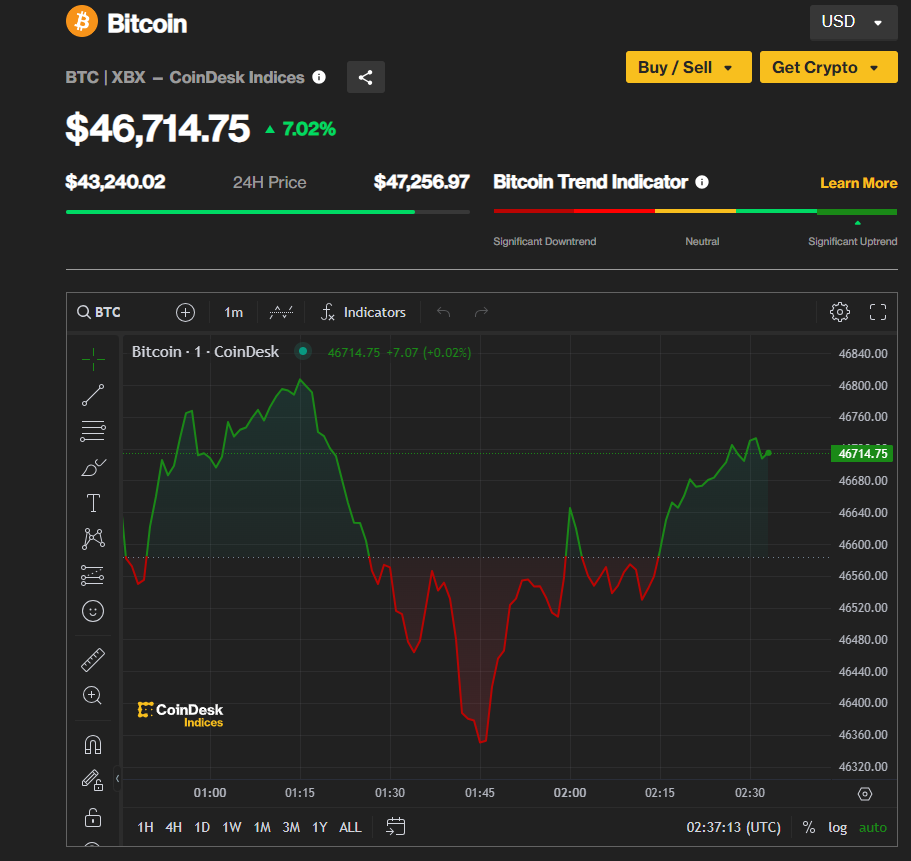
Task: Toggle percentage scale on chart
Action: [x=808, y=827]
